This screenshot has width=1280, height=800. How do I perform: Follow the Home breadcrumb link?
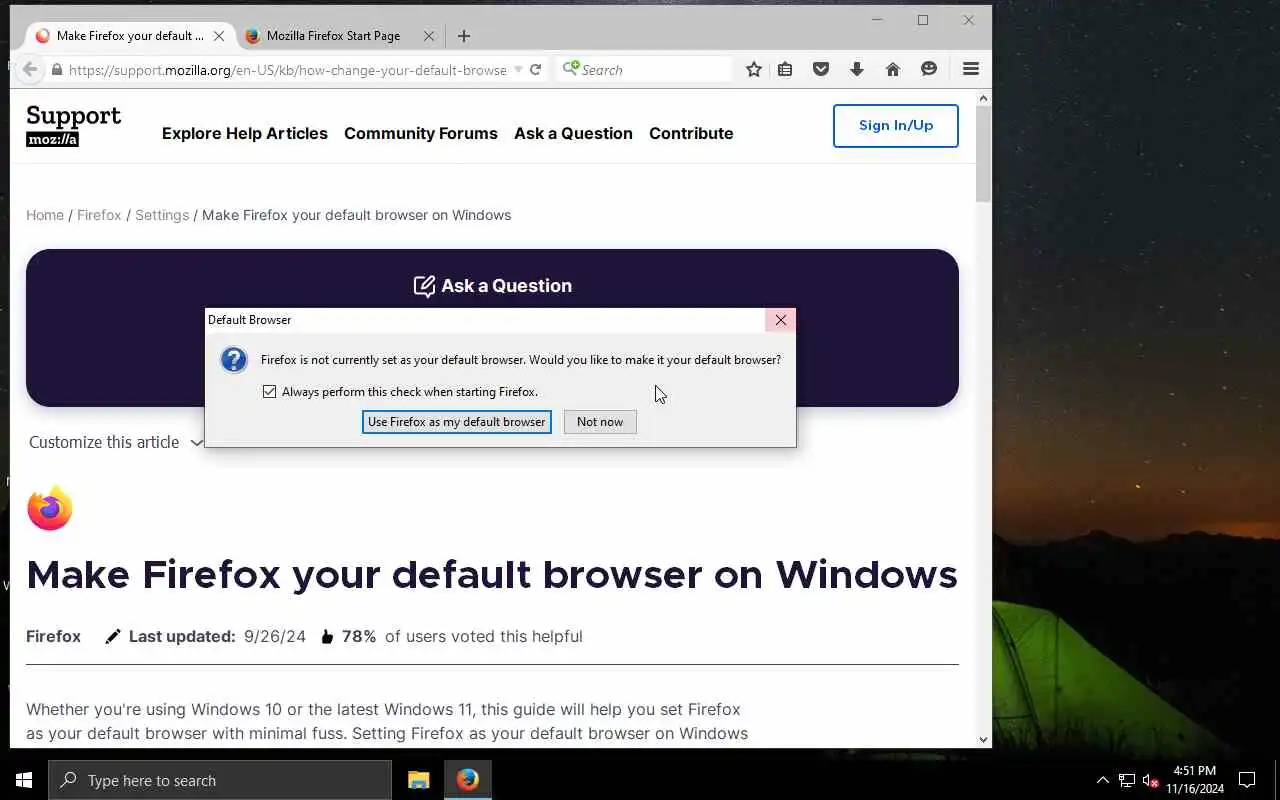coord(45,215)
